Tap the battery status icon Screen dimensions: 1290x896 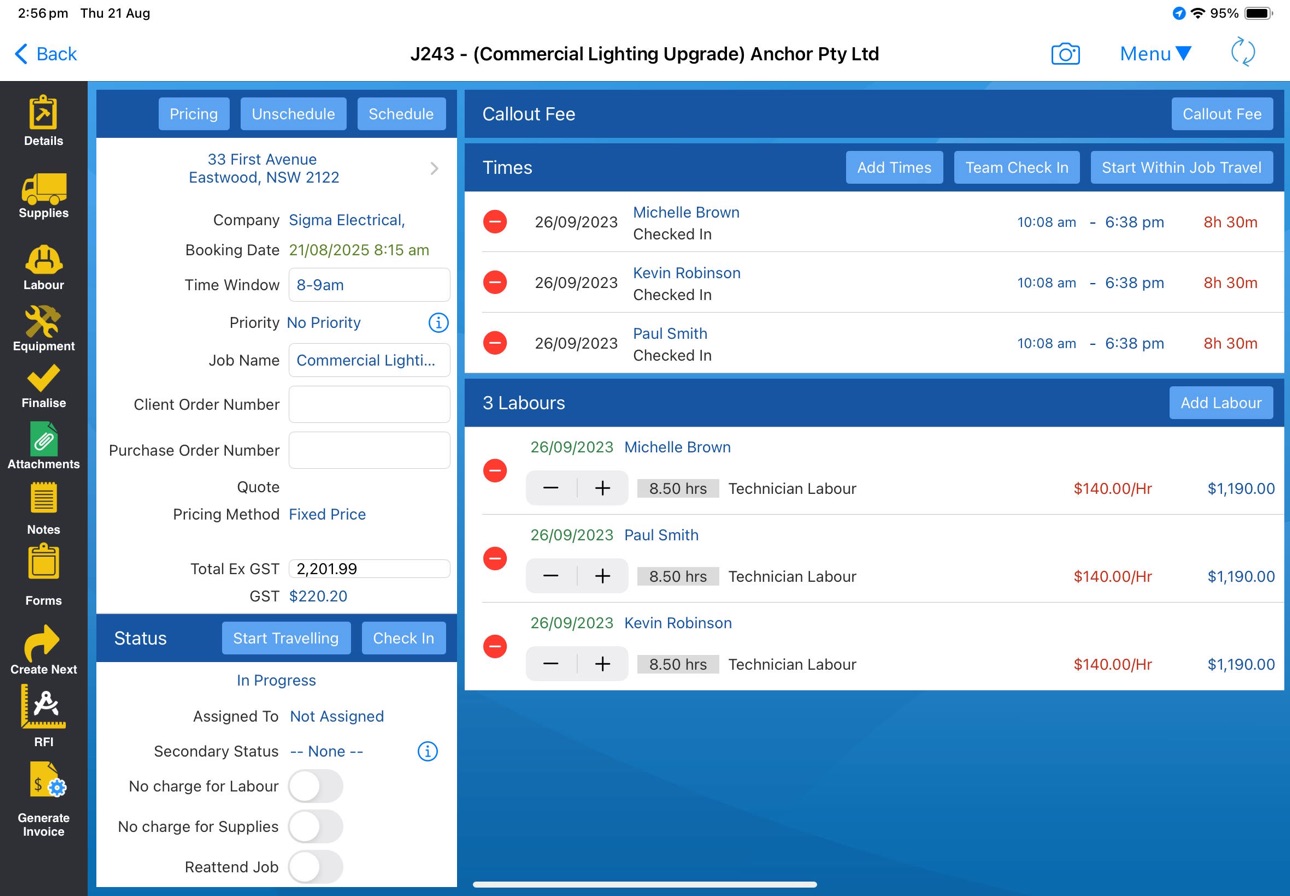[x=1258, y=14]
